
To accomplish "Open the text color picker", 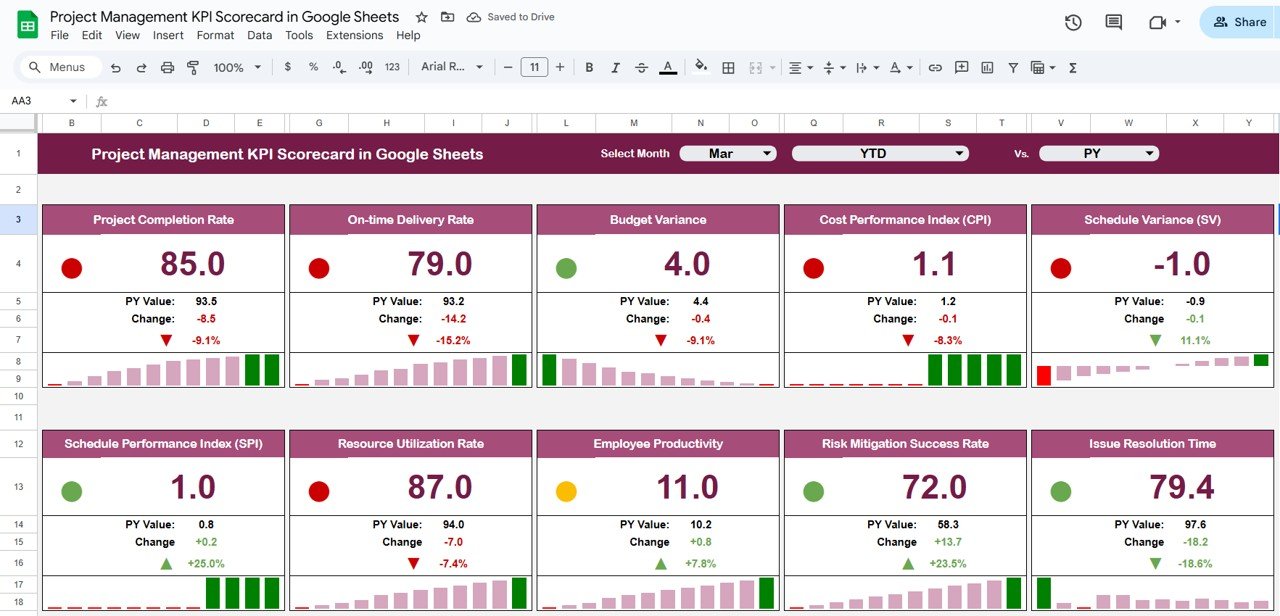I will tap(667, 67).
